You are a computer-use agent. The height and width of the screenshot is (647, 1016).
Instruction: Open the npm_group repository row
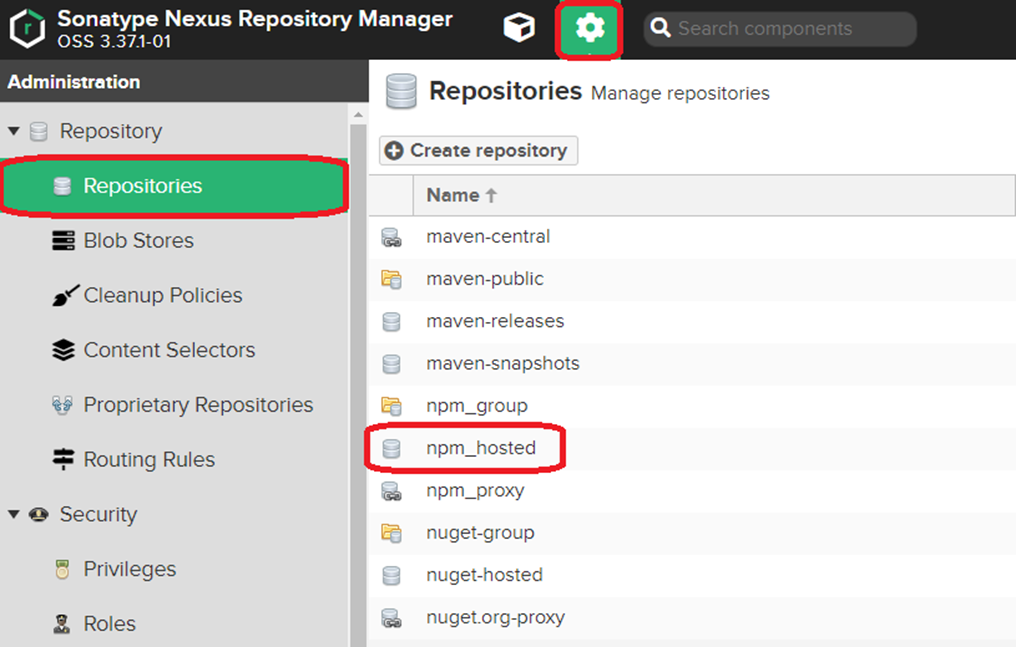pyautogui.click(x=692, y=406)
